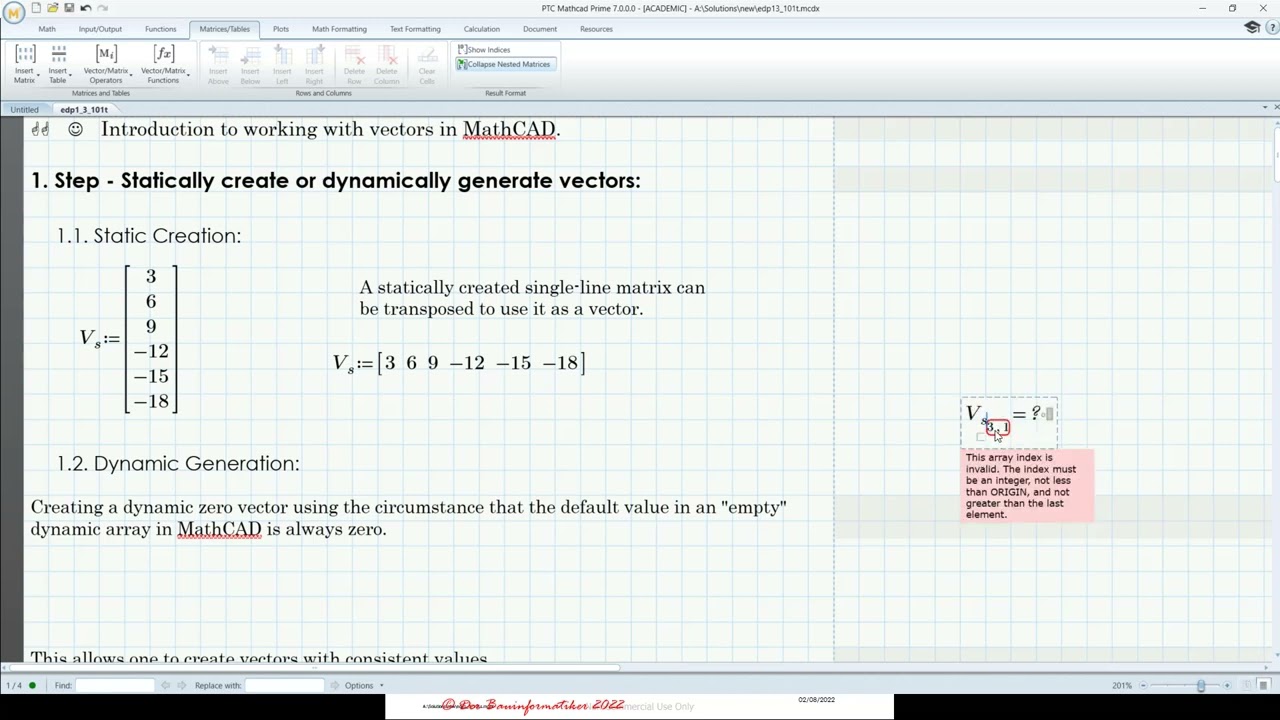Open the Resources ribbon tab

[x=596, y=29]
